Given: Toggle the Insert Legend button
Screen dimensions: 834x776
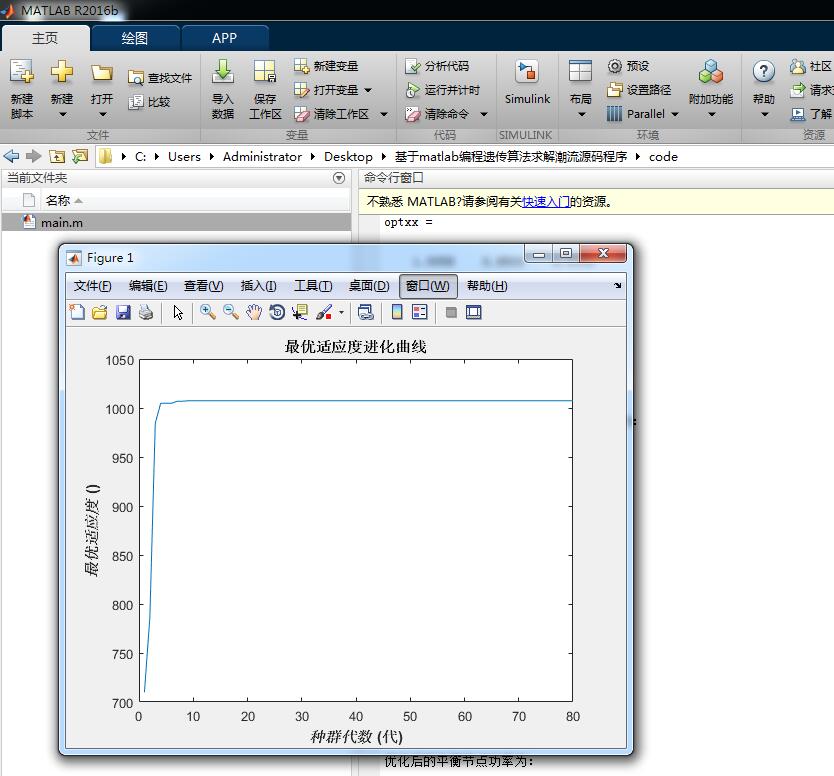Looking at the screenshot, I should pyautogui.click(x=420, y=312).
